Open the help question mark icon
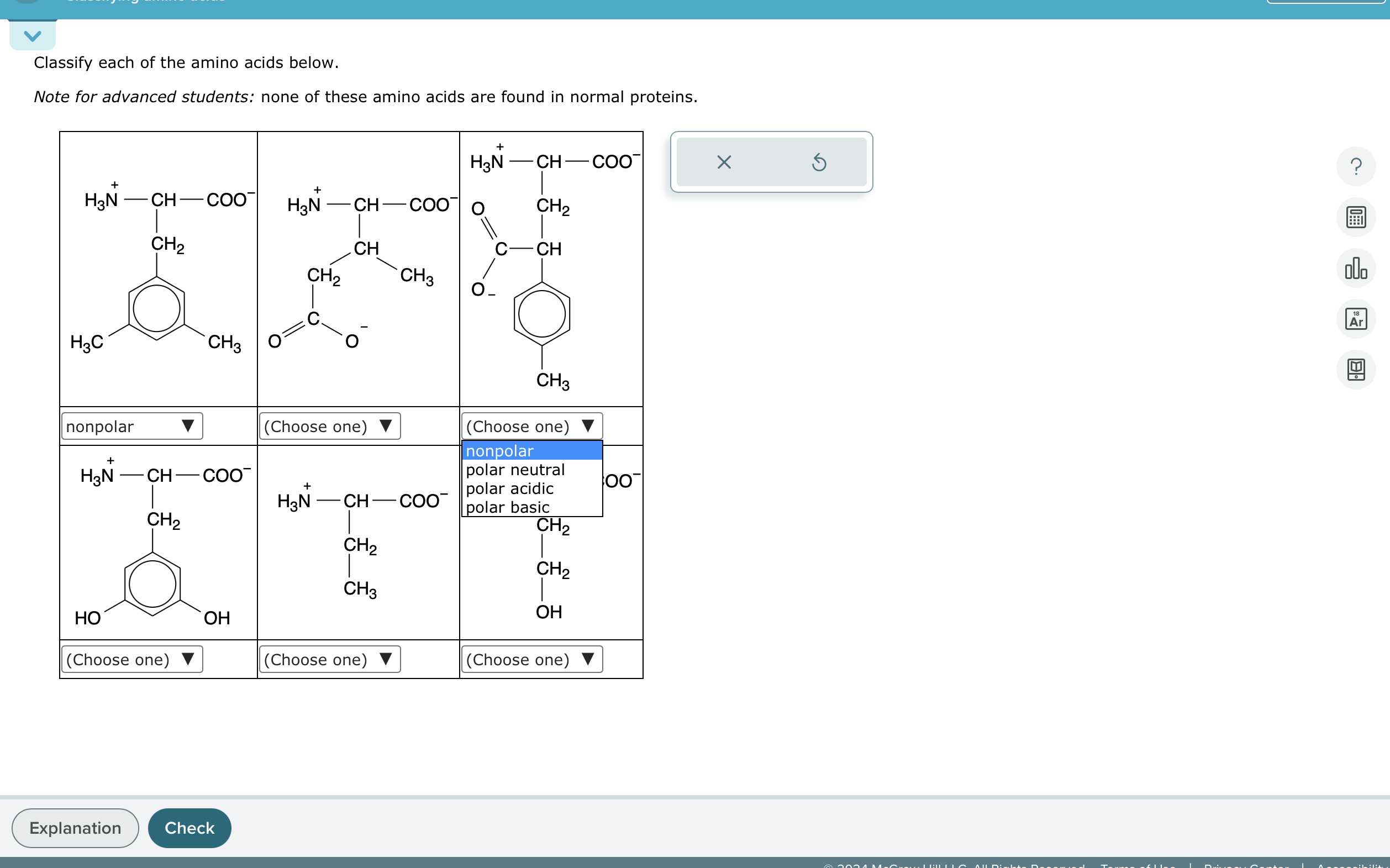The image size is (1390, 868). pos(1357,166)
